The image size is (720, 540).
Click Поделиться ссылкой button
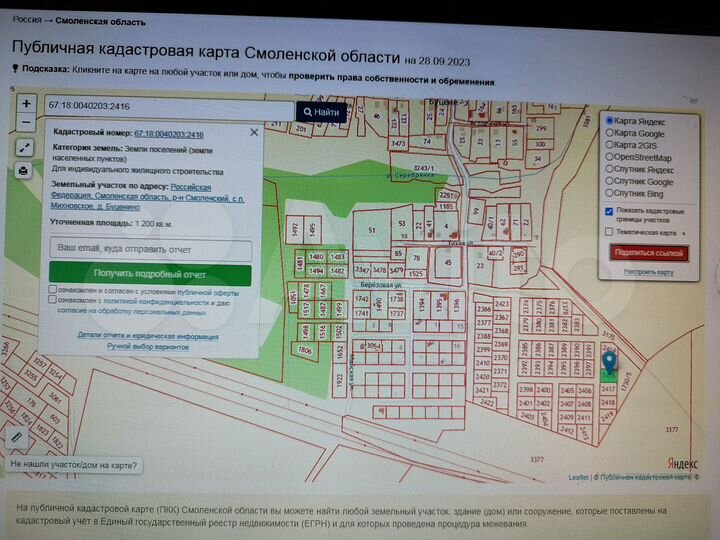[x=648, y=253]
